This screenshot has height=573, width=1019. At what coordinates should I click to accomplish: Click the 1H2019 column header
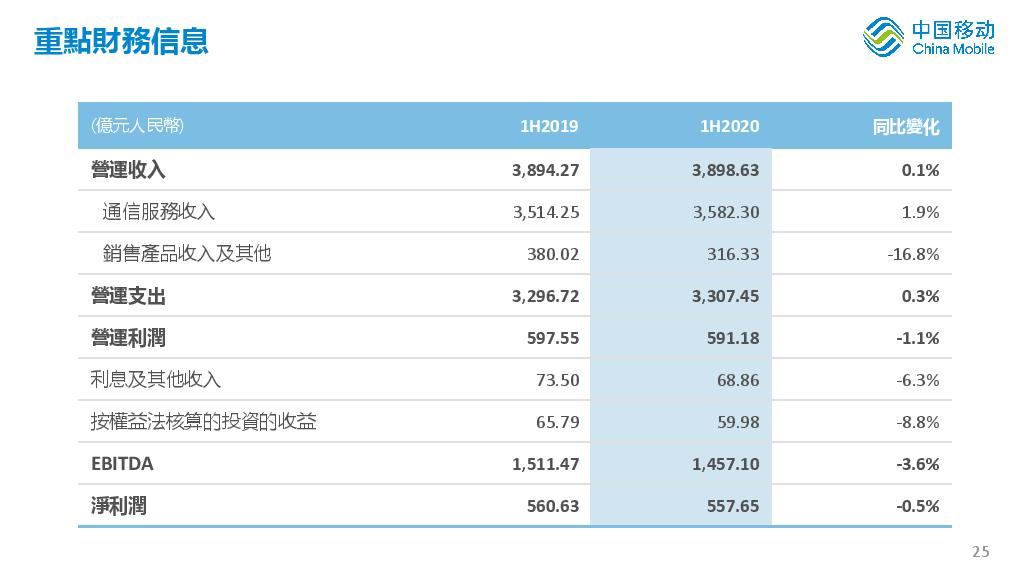pyautogui.click(x=549, y=126)
